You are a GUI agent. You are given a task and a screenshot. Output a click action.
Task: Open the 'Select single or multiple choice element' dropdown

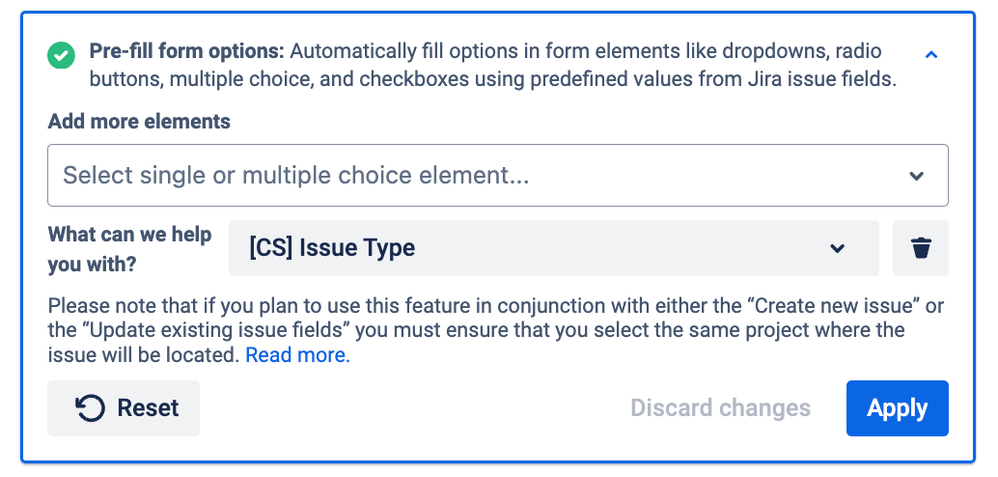pyautogui.click(x=497, y=176)
